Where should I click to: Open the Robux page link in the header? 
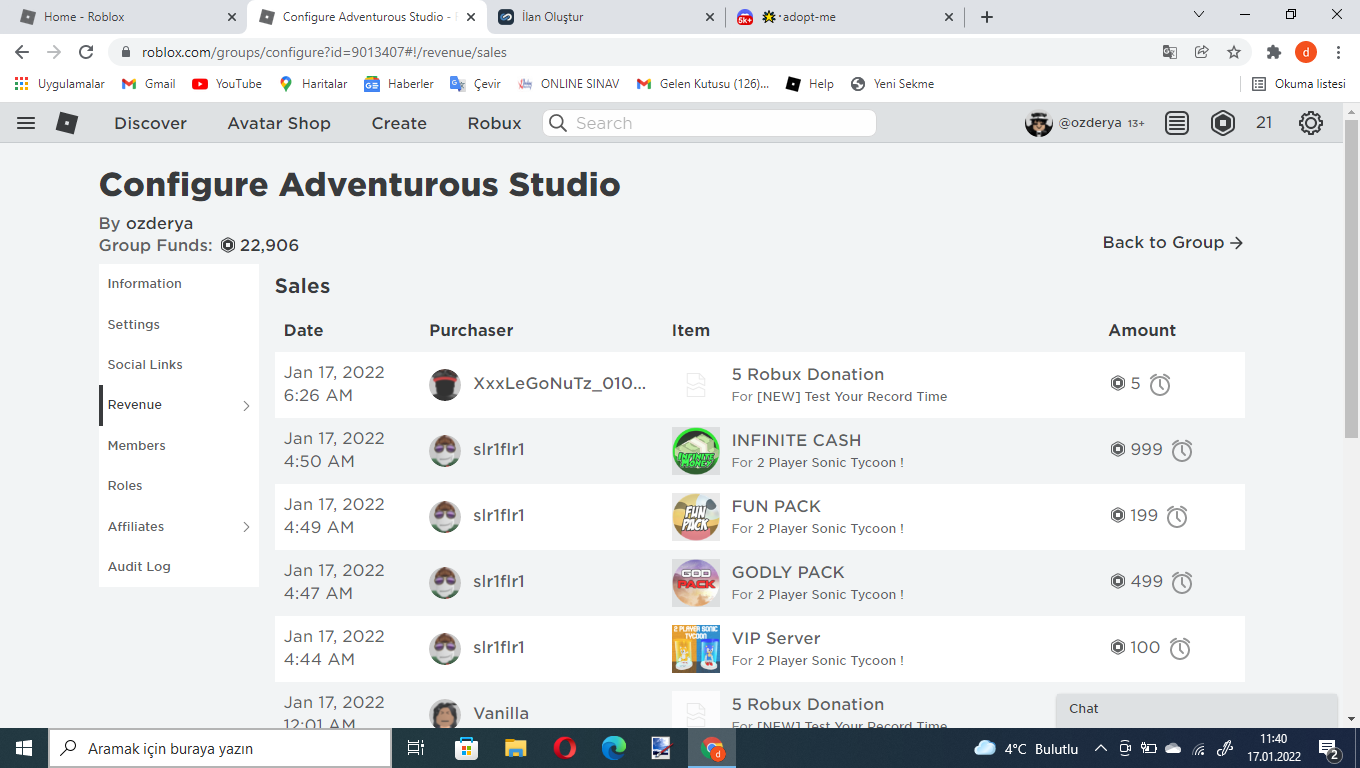pos(495,123)
